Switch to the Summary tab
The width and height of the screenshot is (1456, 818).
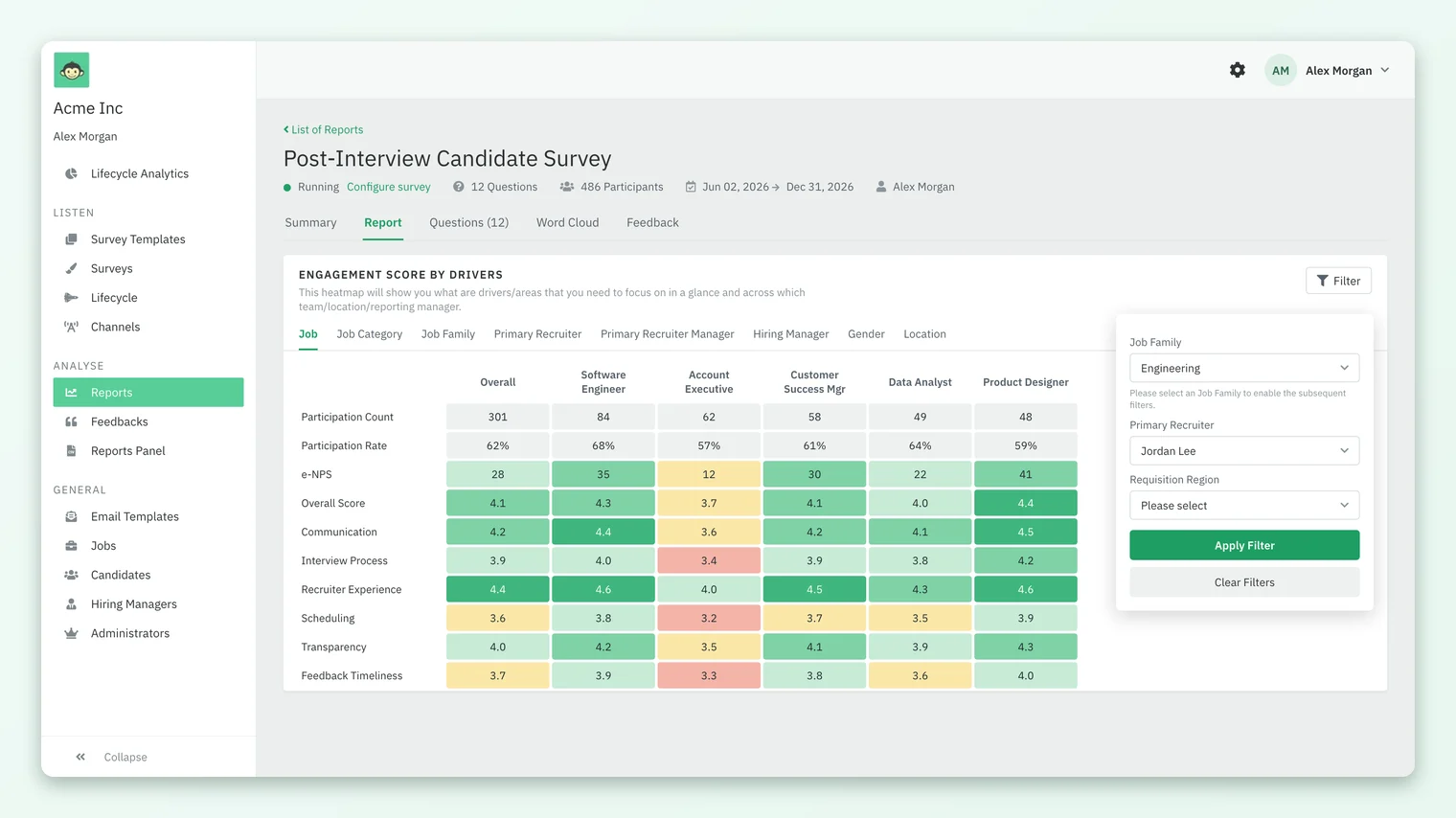click(x=310, y=222)
